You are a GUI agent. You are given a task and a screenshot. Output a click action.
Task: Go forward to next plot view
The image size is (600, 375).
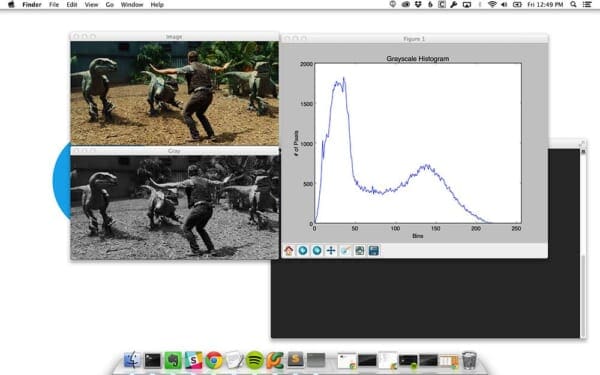317,251
